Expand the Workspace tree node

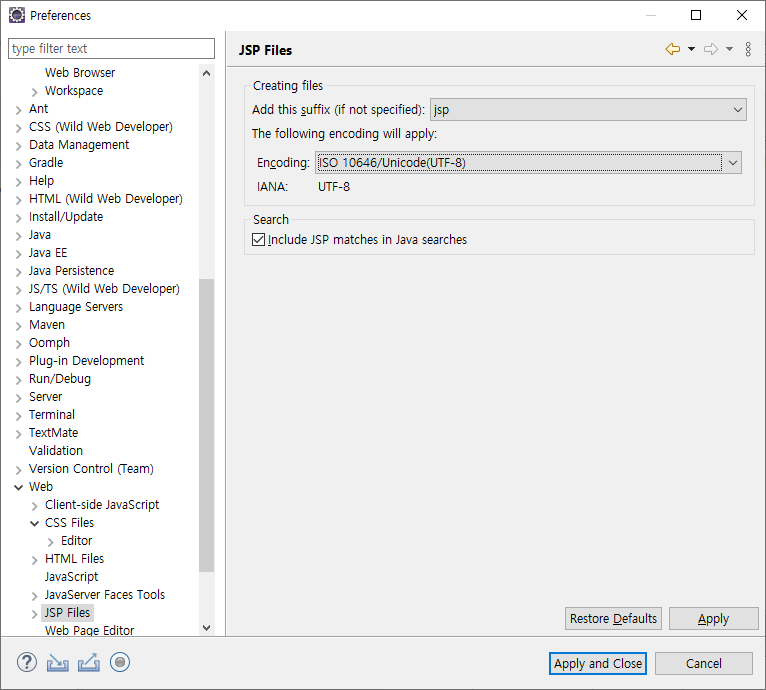(34, 92)
